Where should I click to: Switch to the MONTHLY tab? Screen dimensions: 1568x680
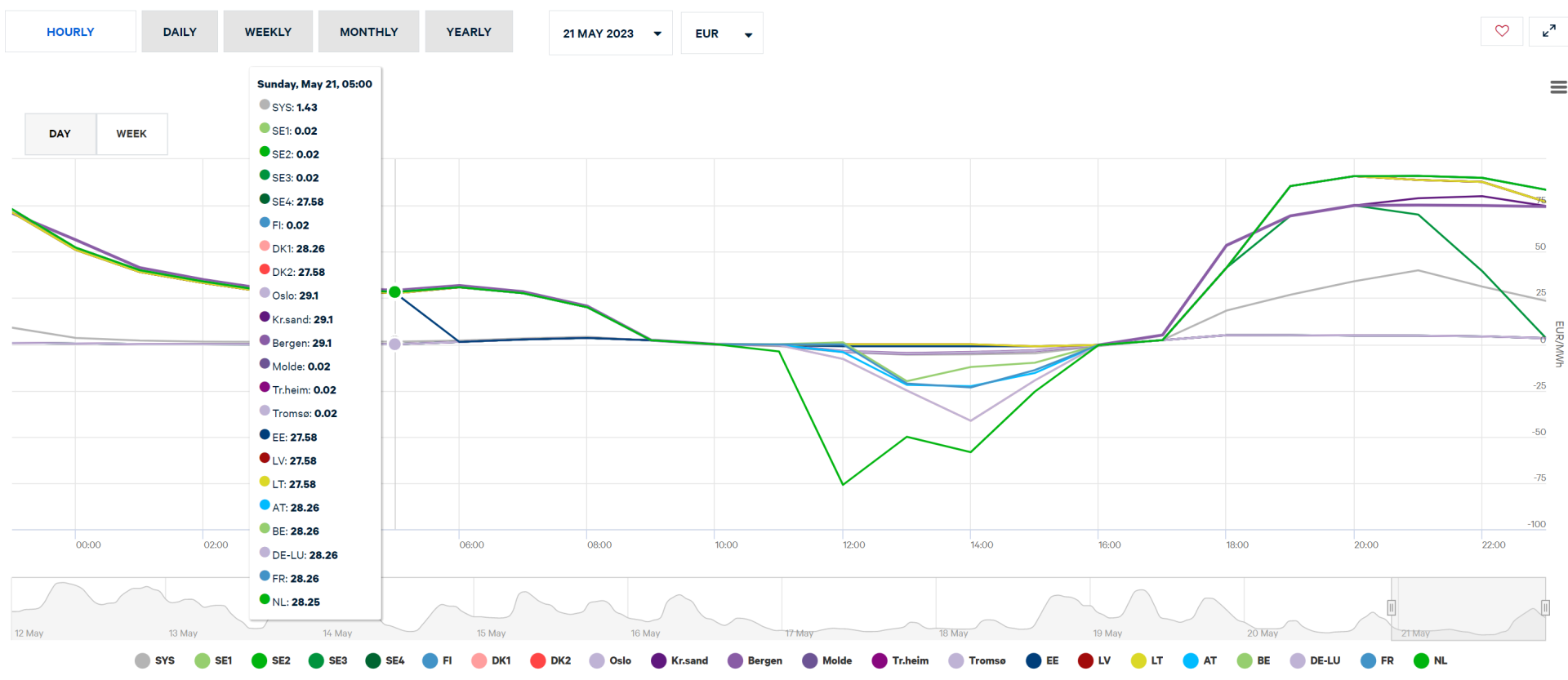(x=368, y=32)
